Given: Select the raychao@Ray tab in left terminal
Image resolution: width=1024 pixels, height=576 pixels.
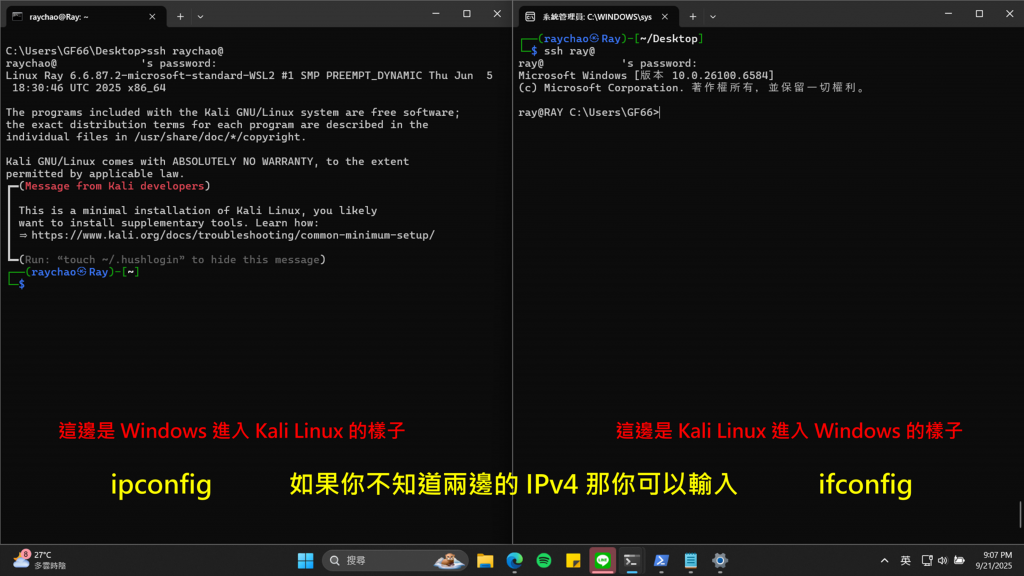Looking at the screenshot, I should click(84, 16).
